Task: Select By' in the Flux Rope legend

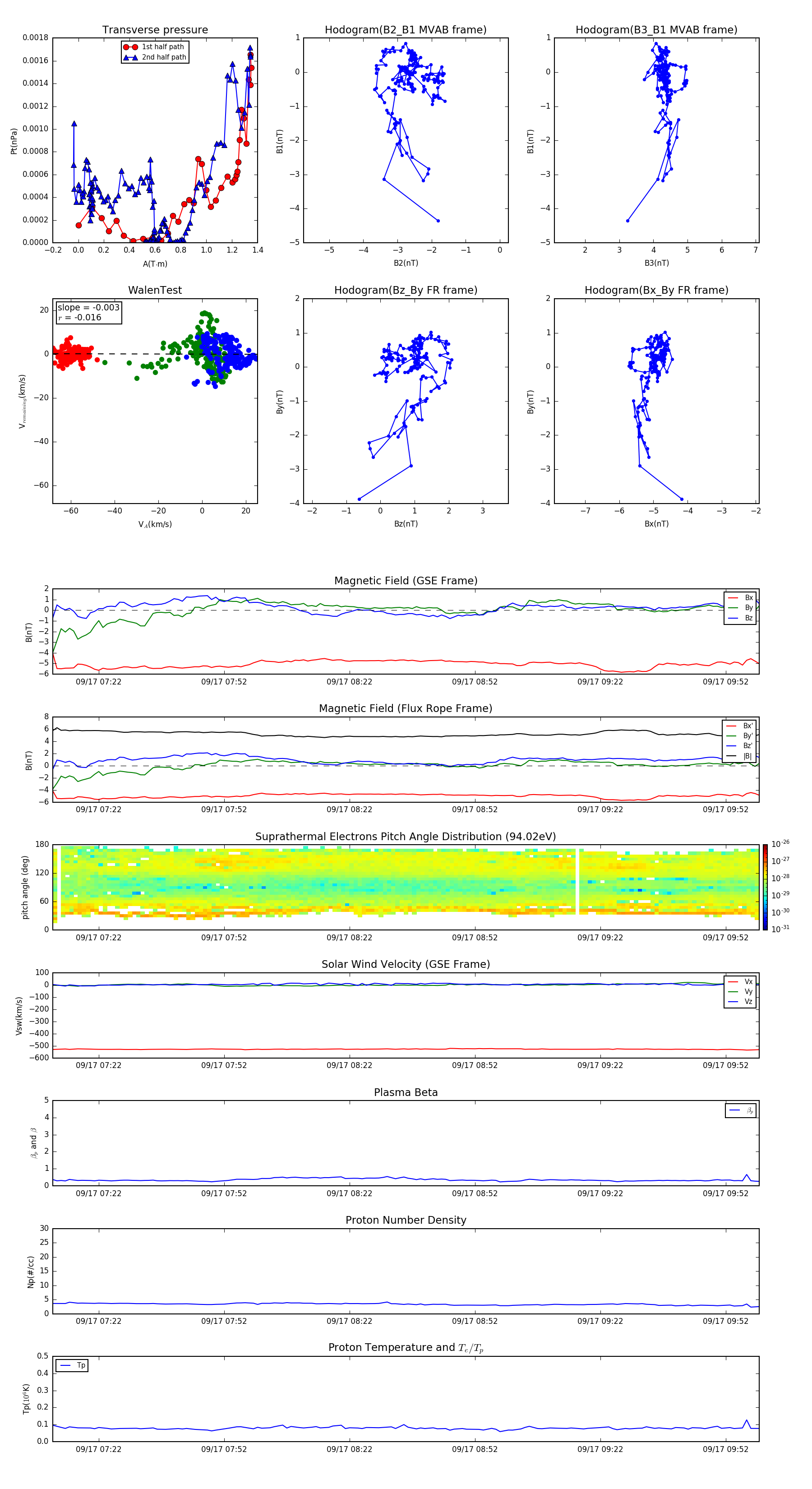Action: 740,736
